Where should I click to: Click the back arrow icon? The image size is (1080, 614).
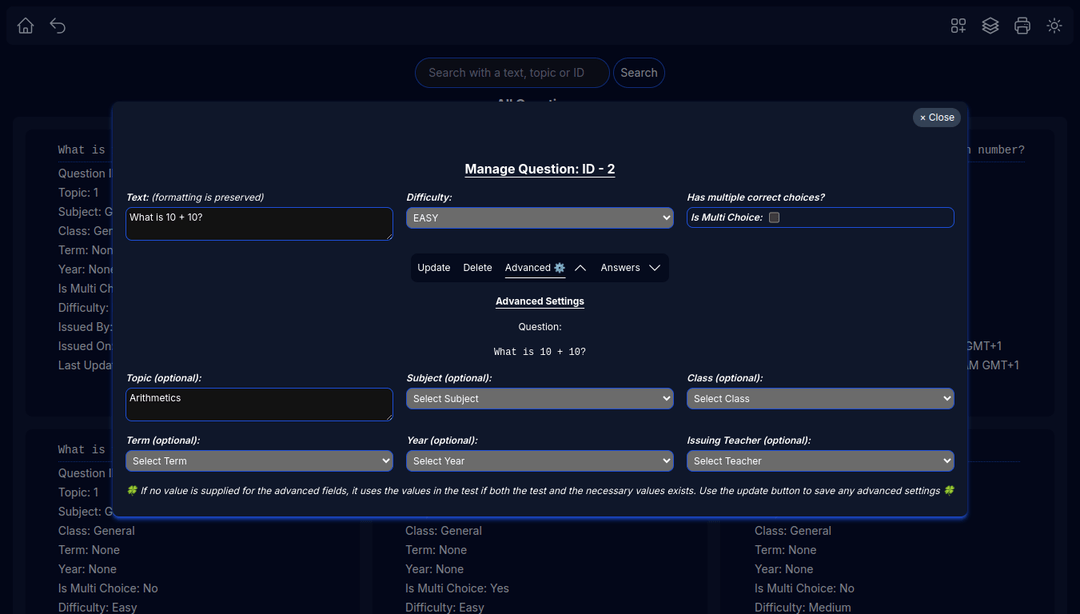58,26
